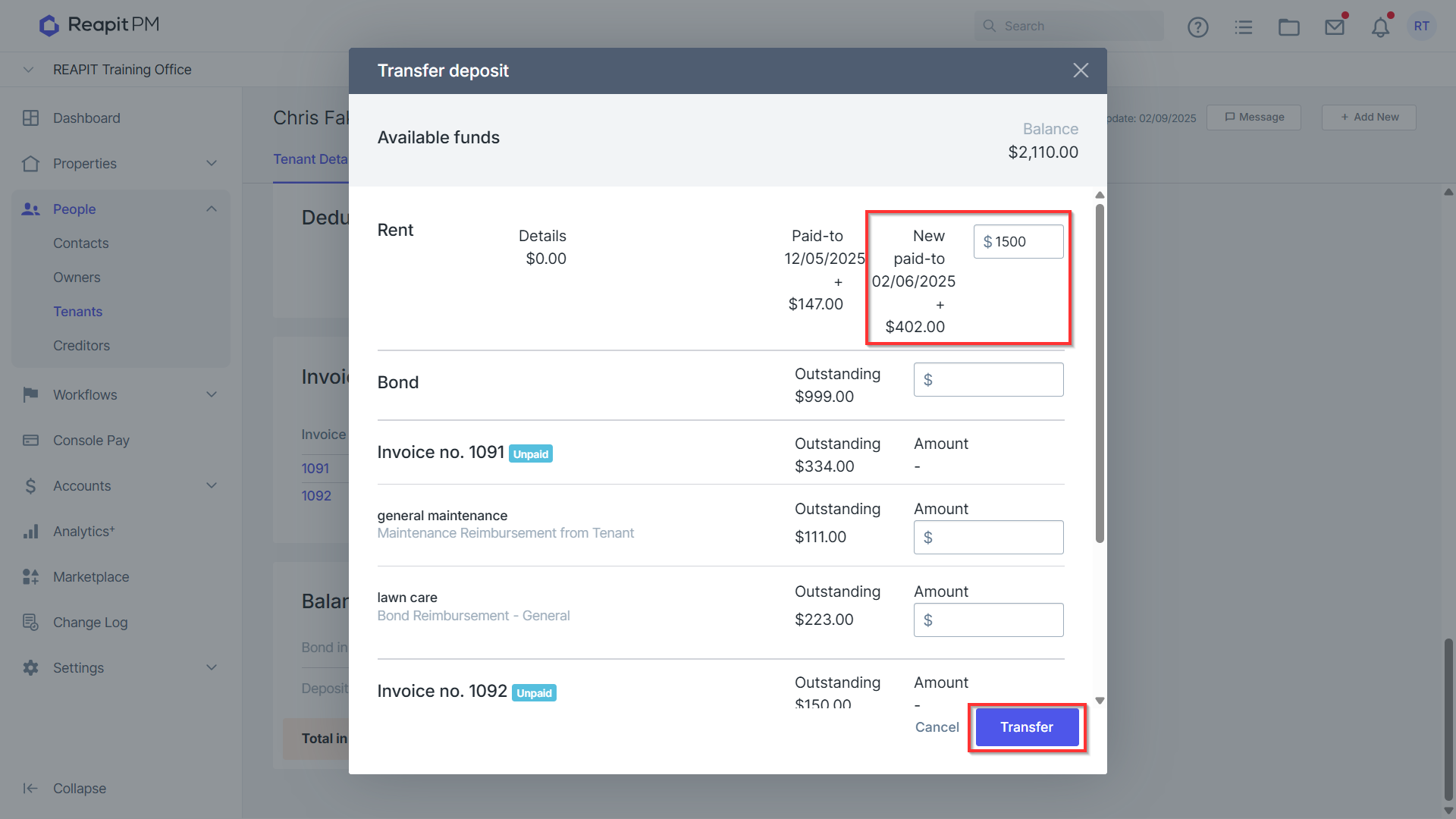
Task: Expand the Workflows menu chevron
Action: tap(212, 395)
